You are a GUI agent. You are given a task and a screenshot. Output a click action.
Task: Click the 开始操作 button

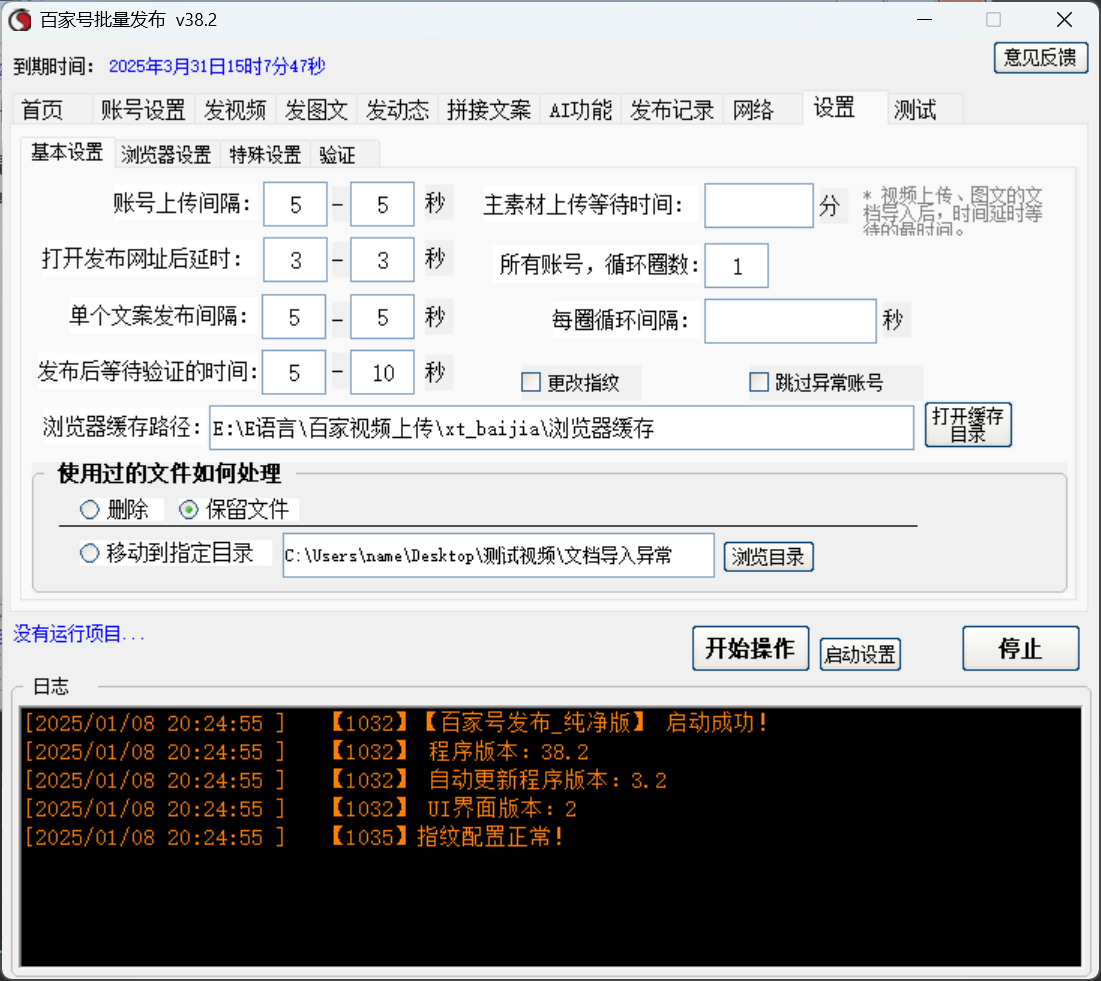[x=750, y=648]
